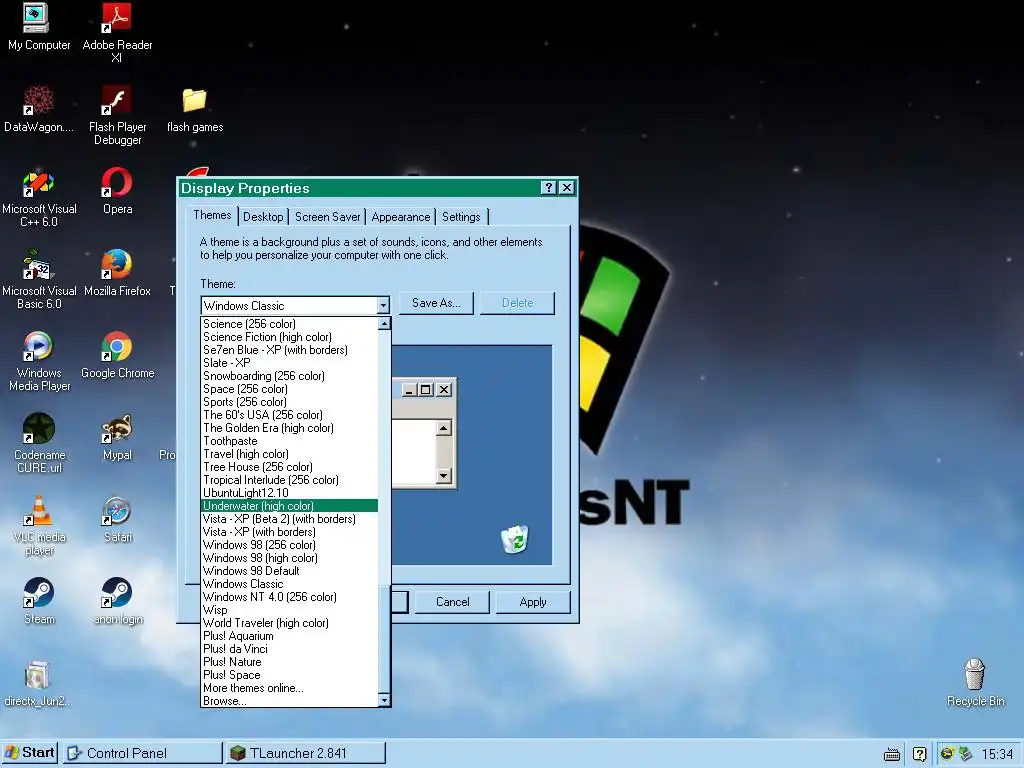This screenshot has height=768, width=1024.
Task: Open the Settings tab
Action: point(461,217)
